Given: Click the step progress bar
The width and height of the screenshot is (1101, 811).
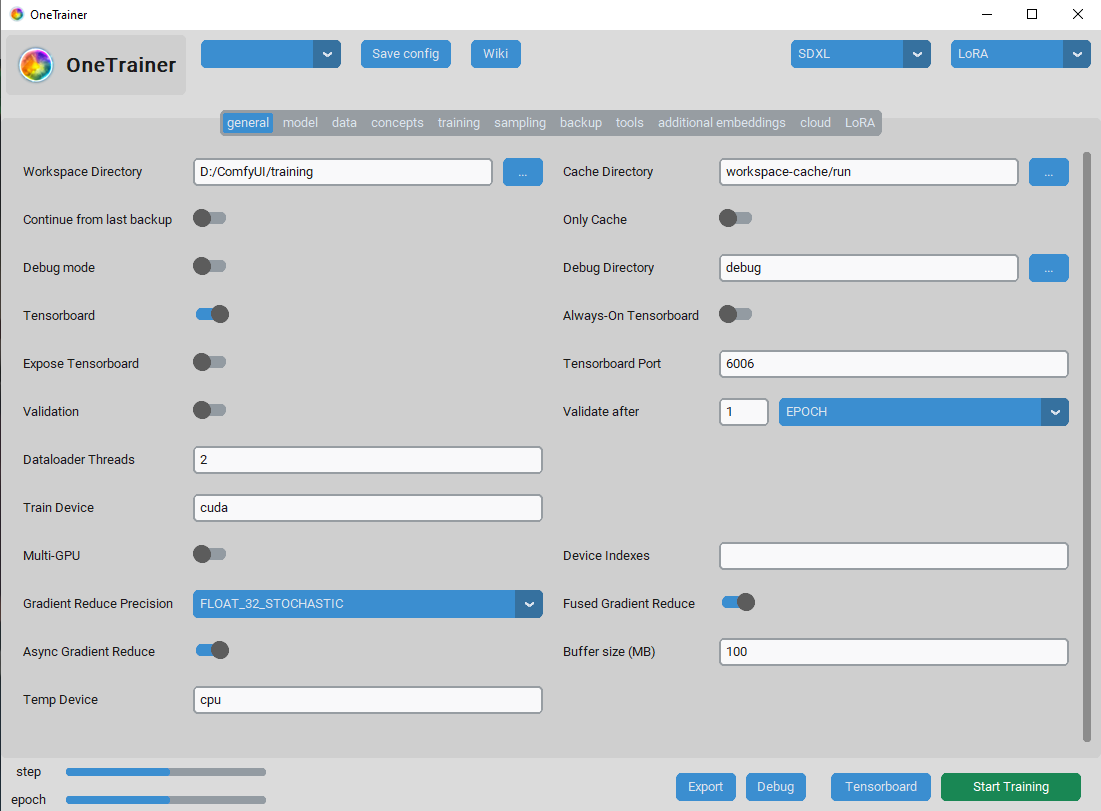Looking at the screenshot, I should [166, 772].
